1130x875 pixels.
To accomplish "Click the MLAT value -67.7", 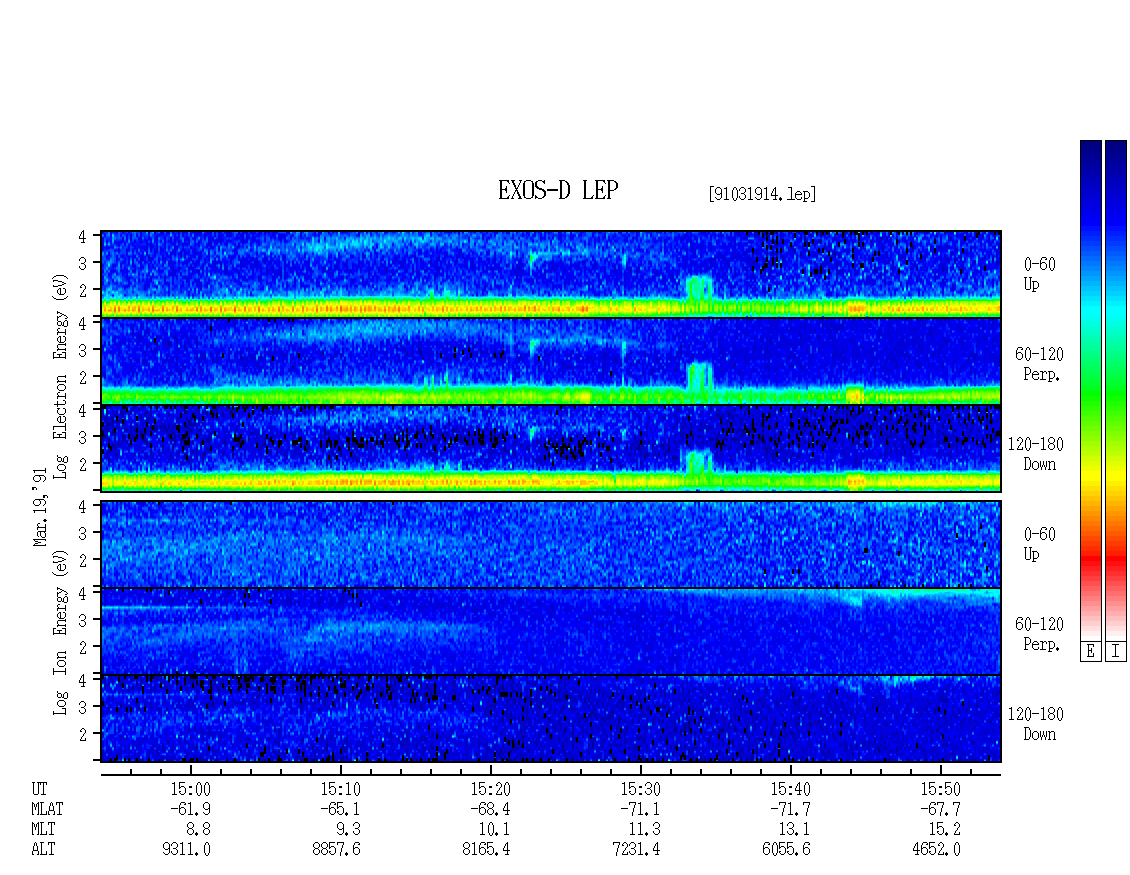I will pyautogui.click(x=940, y=809).
